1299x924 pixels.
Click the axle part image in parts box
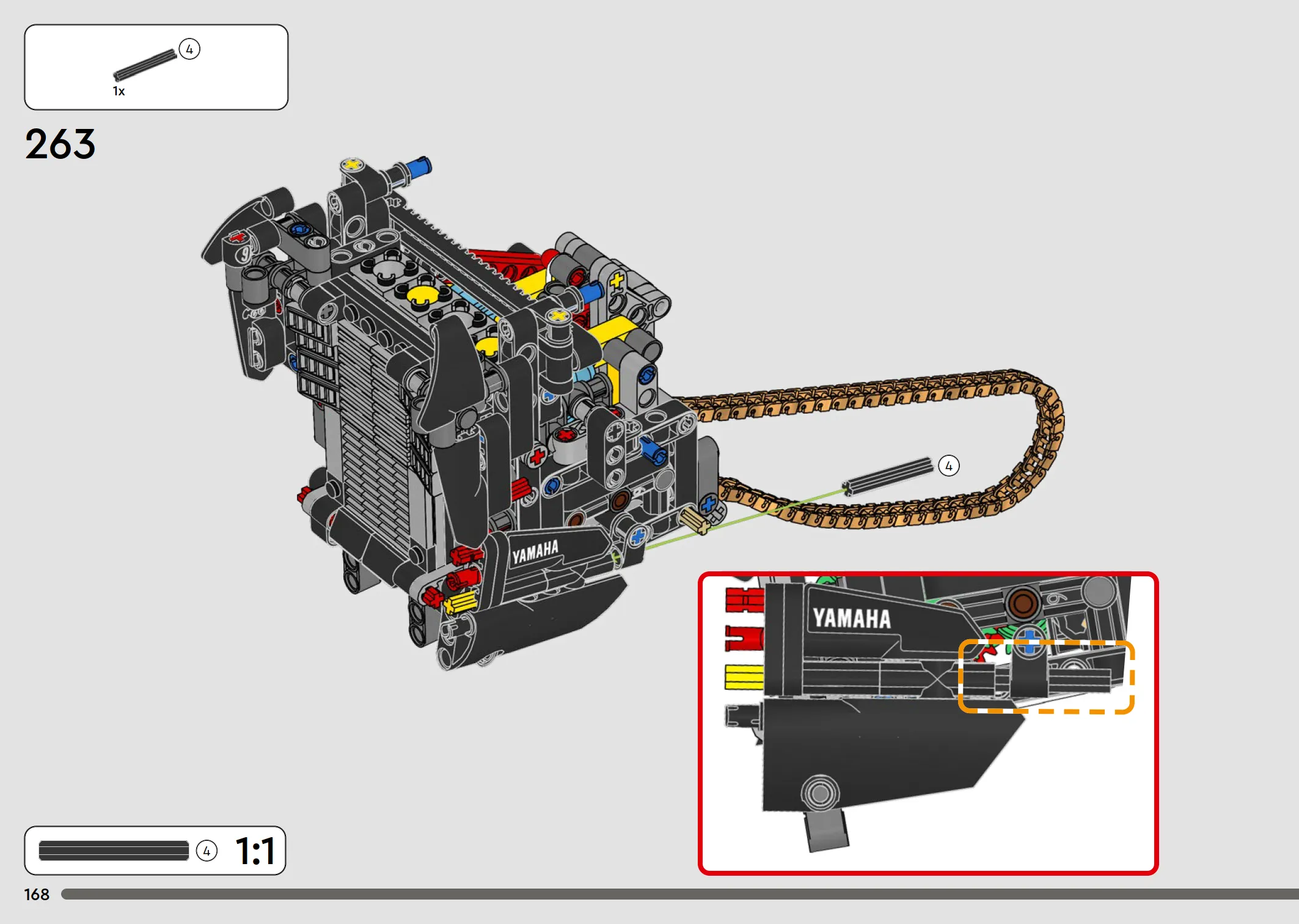pyautogui.click(x=145, y=65)
